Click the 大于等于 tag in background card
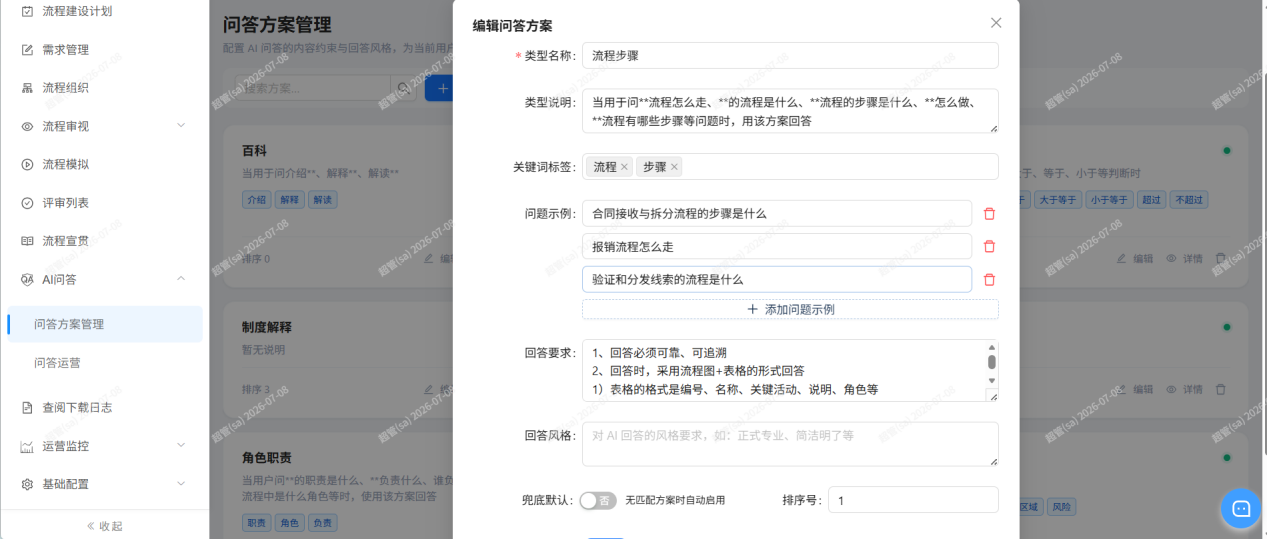Image resolution: width=1267 pixels, height=539 pixels. [1057, 200]
